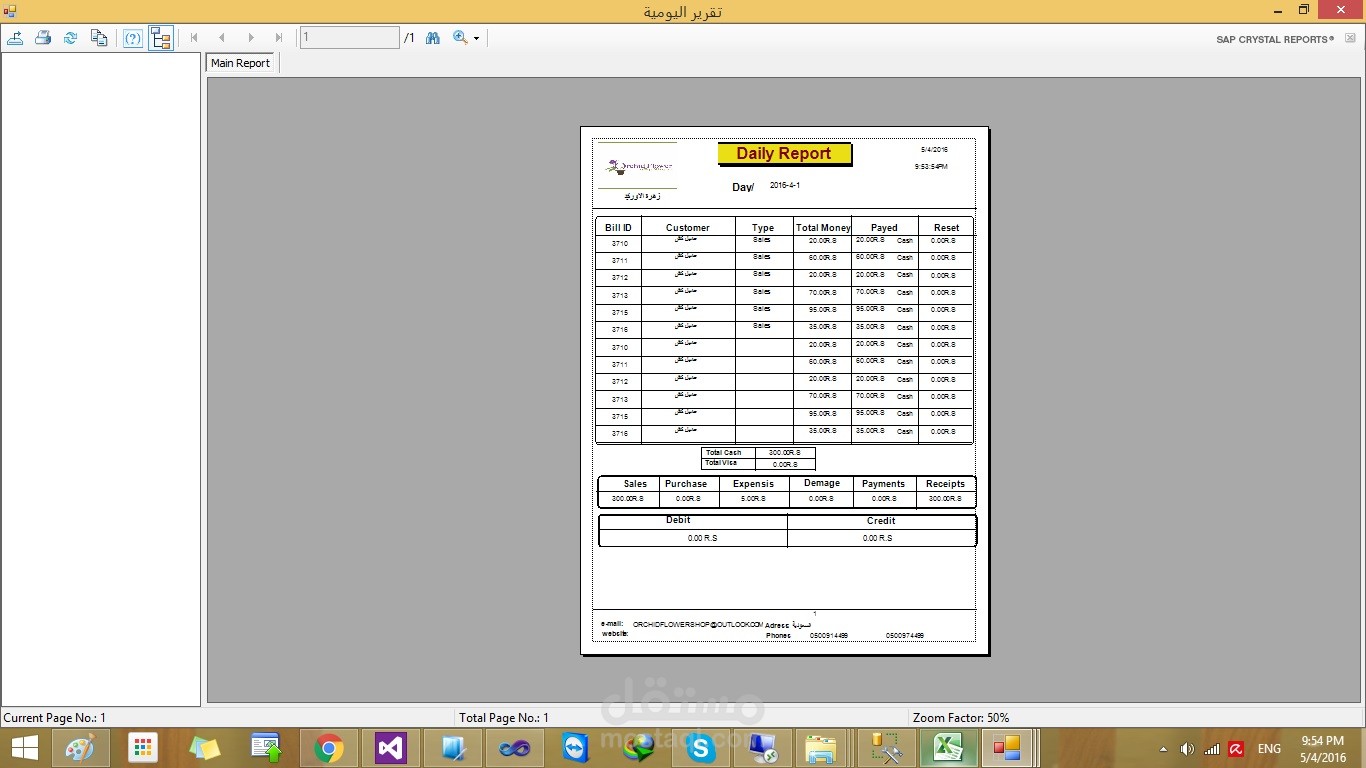The image size is (1366, 768).
Task: Click the Zoom magnifier icon
Action: click(460, 38)
